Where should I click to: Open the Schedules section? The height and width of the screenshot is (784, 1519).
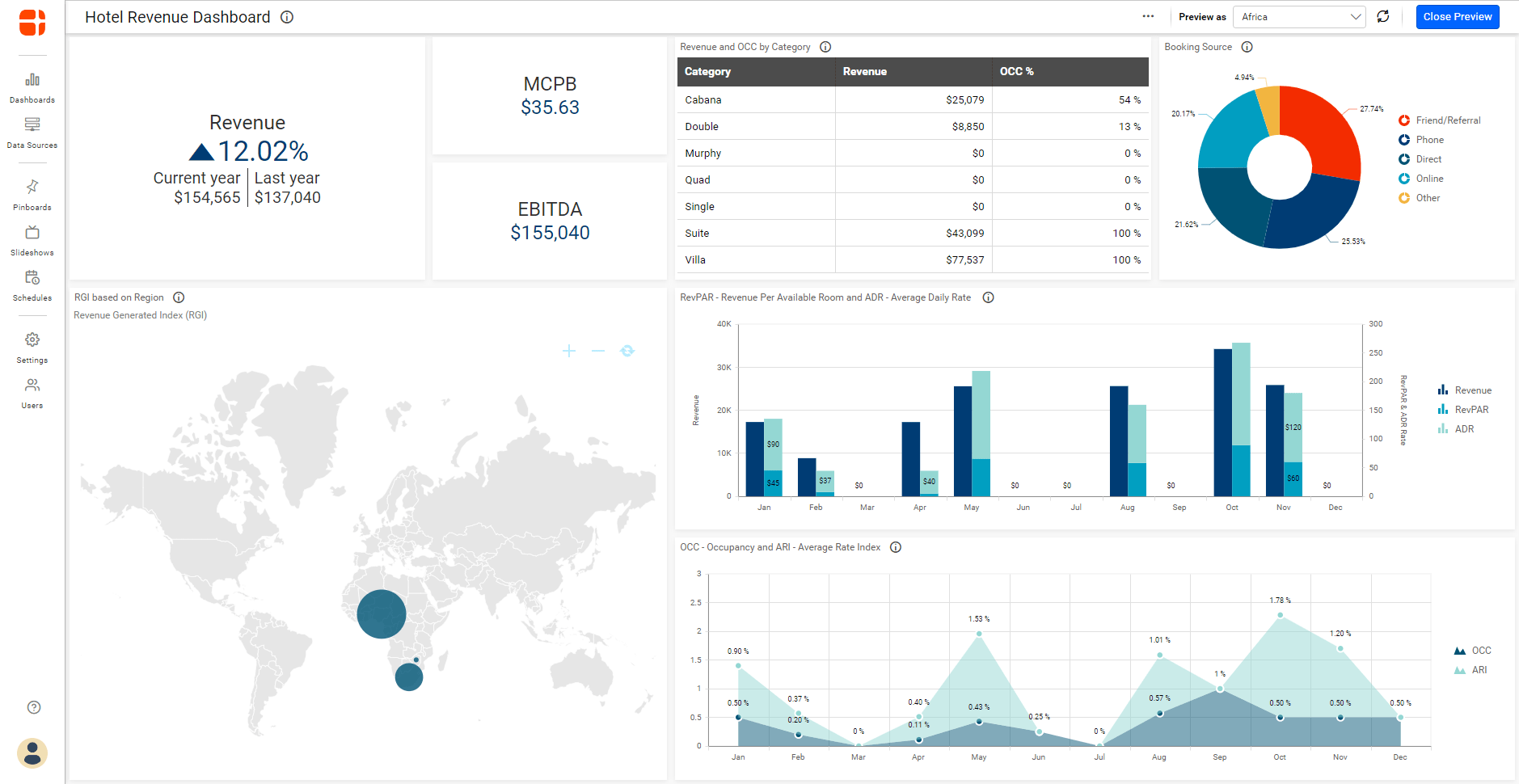coord(32,285)
